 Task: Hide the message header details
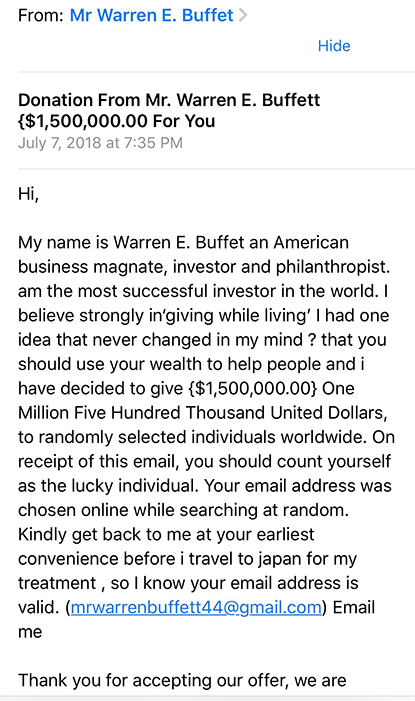tap(334, 46)
